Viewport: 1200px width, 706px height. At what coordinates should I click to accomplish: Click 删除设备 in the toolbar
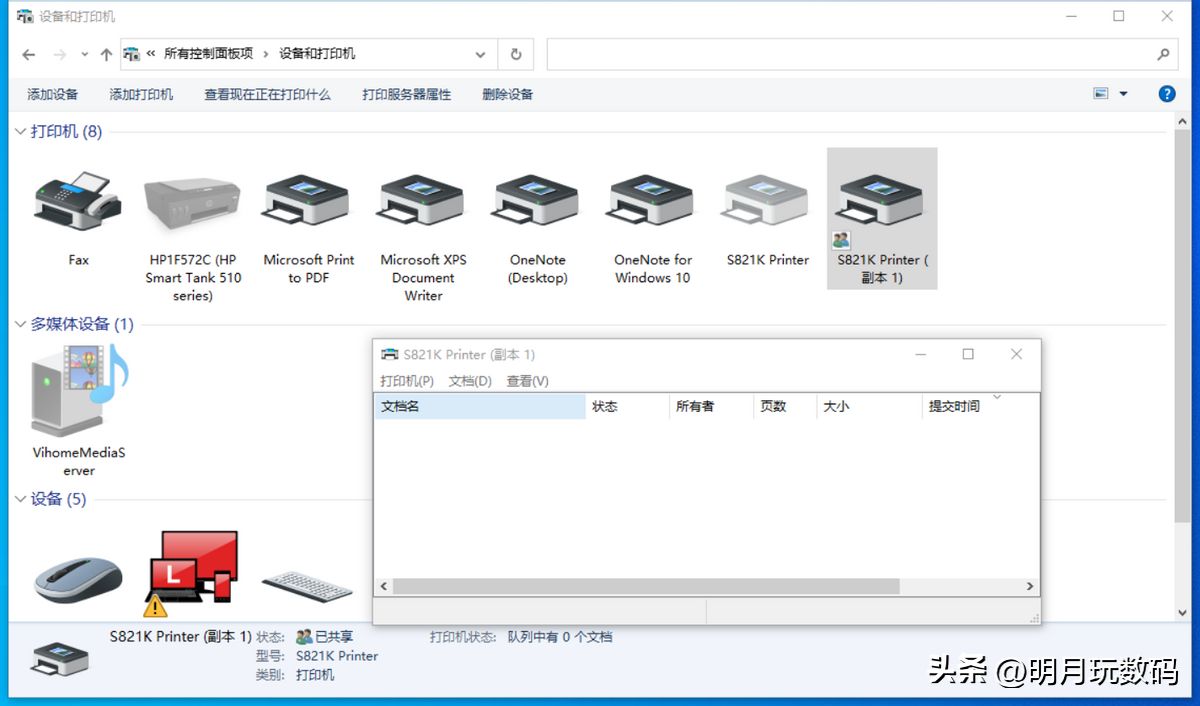[507, 94]
